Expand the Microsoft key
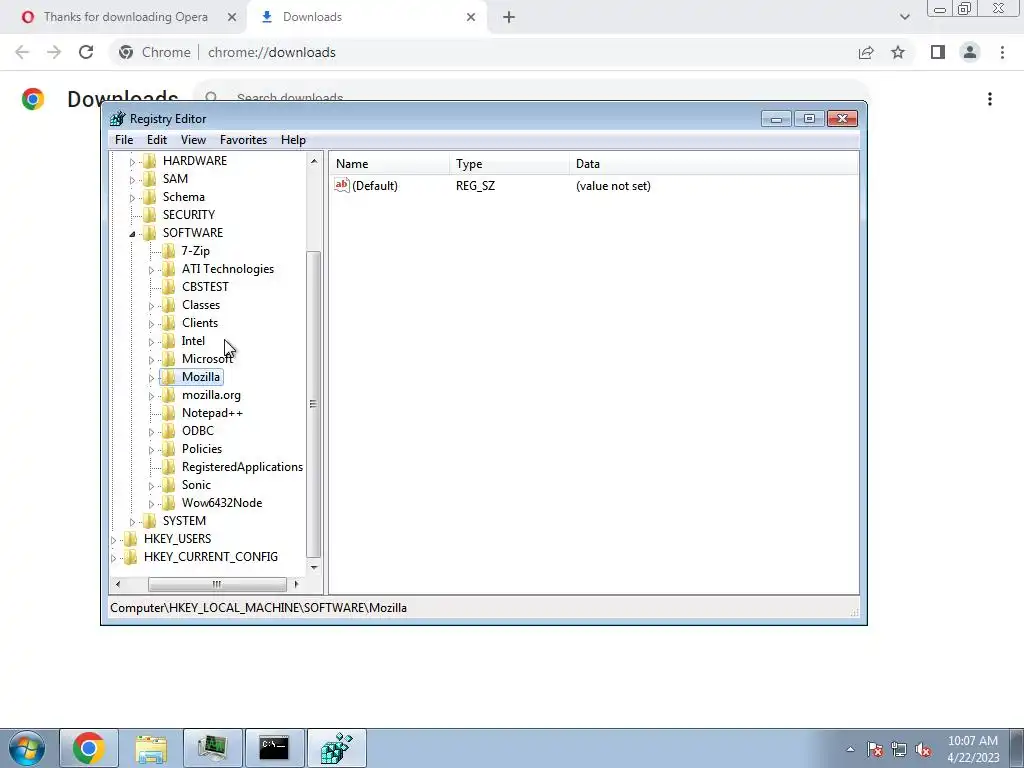This screenshot has height=768, width=1024. point(151,360)
